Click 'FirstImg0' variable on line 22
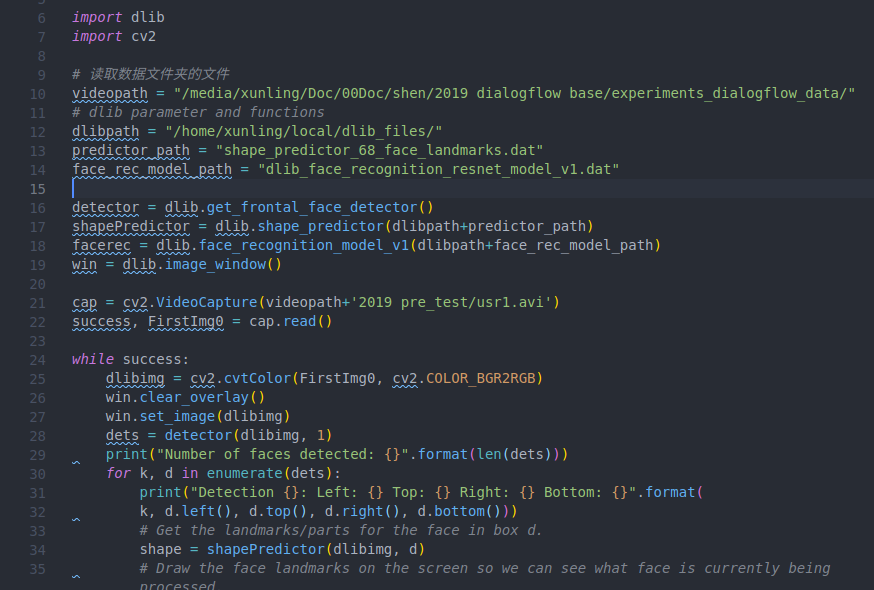Viewport: 874px width, 590px height. (x=186, y=321)
